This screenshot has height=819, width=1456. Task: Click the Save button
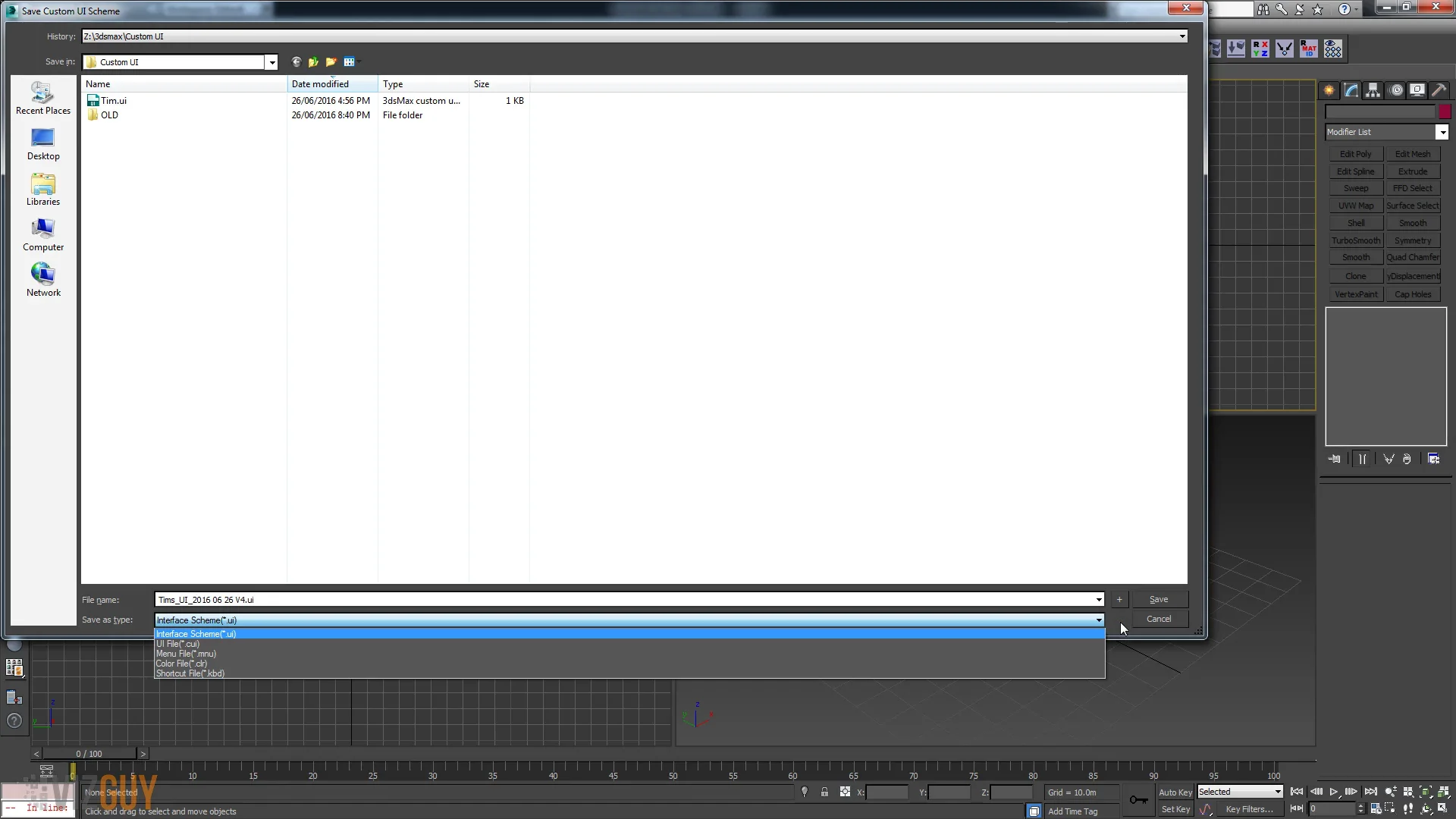(1158, 599)
